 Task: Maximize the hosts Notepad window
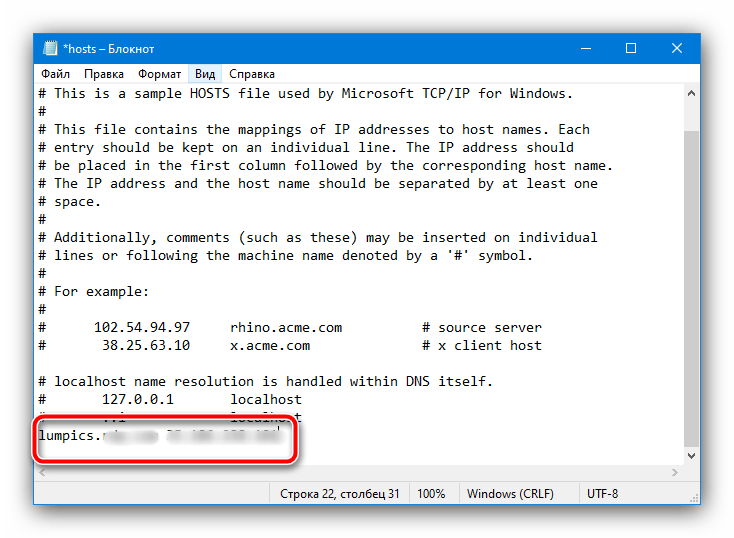[631, 48]
